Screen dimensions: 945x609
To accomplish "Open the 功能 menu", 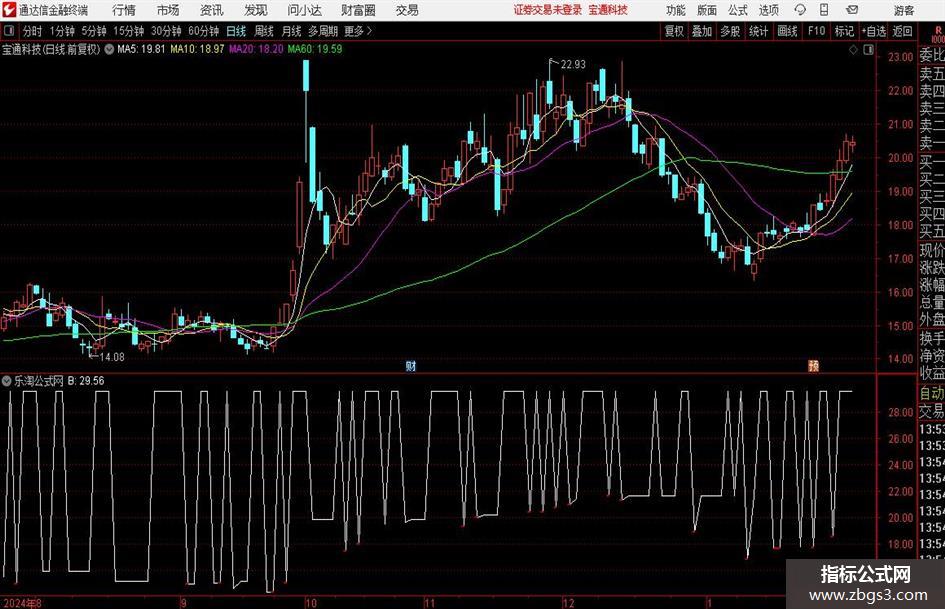I will click(676, 10).
